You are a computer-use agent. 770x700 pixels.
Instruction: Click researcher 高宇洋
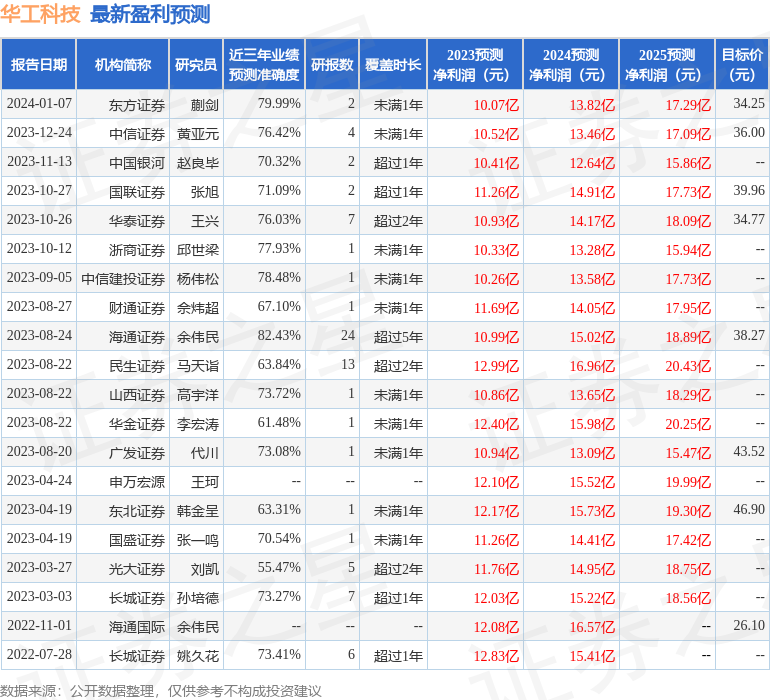[198, 395]
